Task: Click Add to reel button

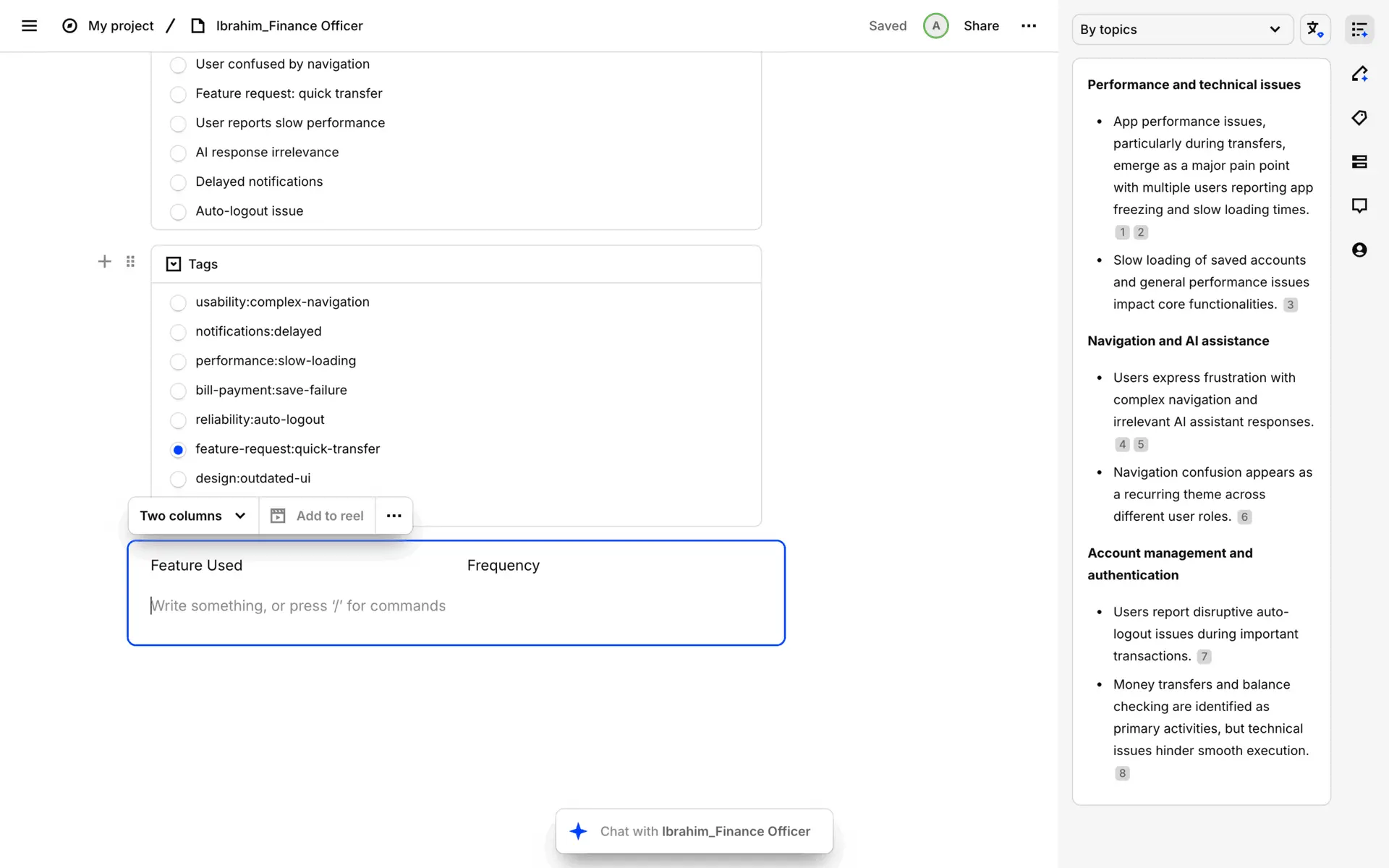Action: [x=317, y=516]
